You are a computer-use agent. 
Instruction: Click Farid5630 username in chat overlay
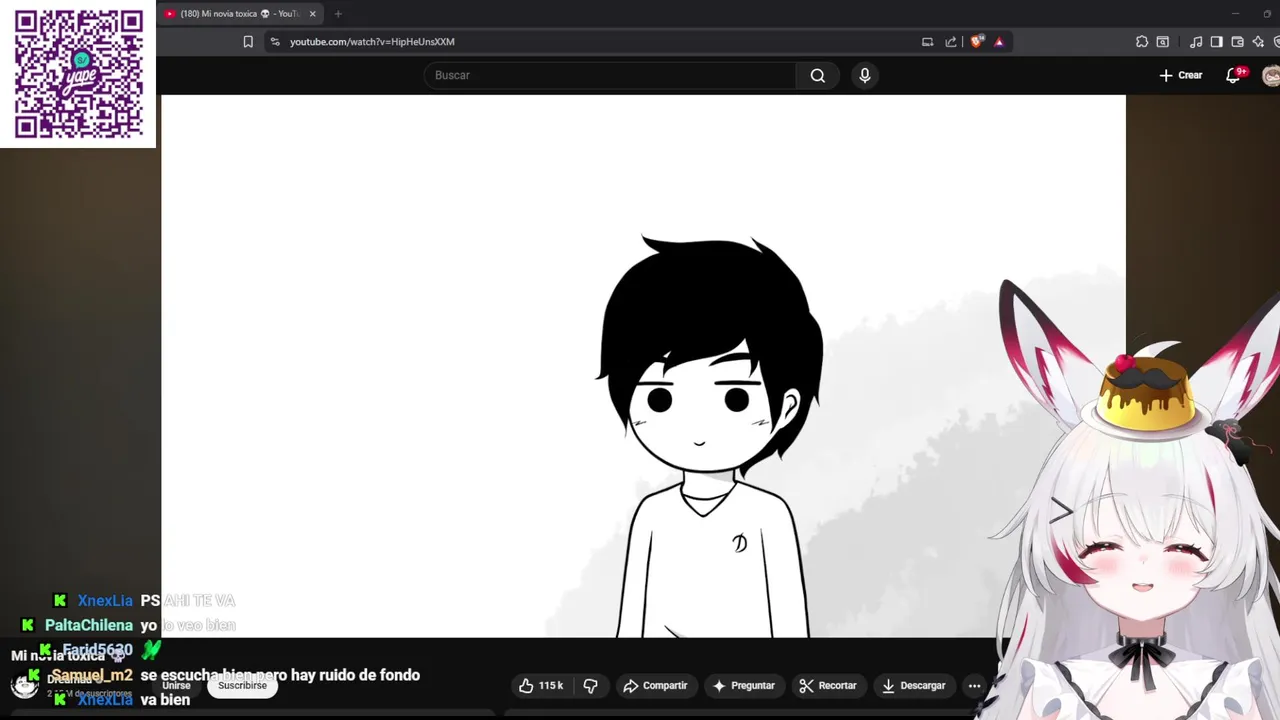(x=97, y=650)
